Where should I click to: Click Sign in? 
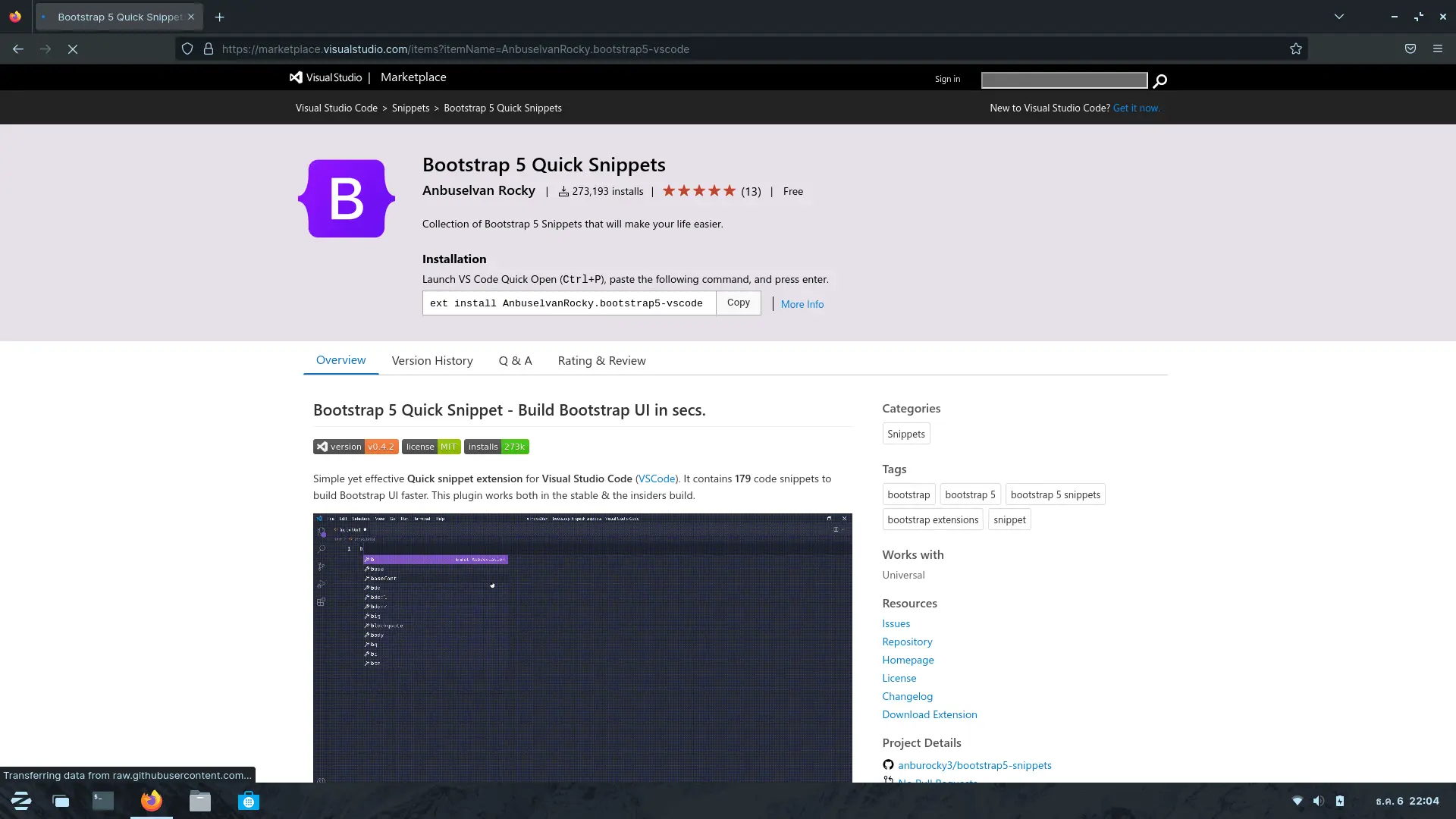click(x=947, y=79)
